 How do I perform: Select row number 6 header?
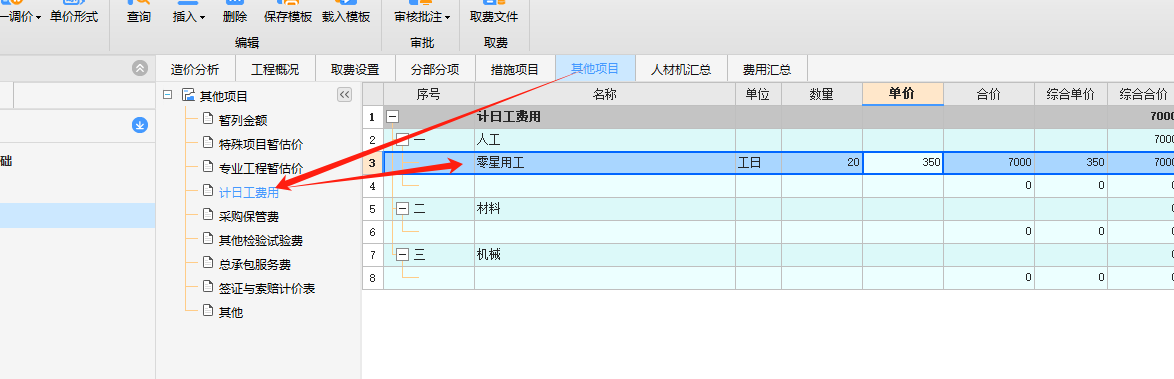point(372,232)
